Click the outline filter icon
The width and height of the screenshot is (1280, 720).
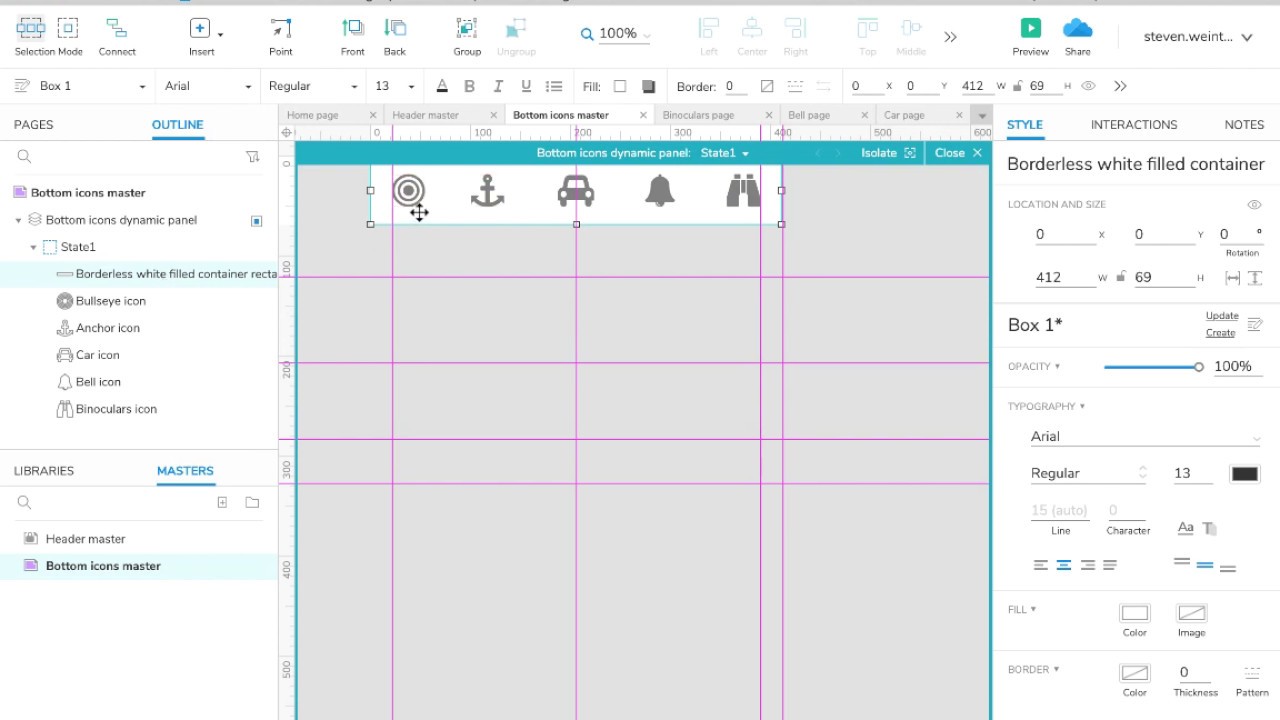click(253, 156)
